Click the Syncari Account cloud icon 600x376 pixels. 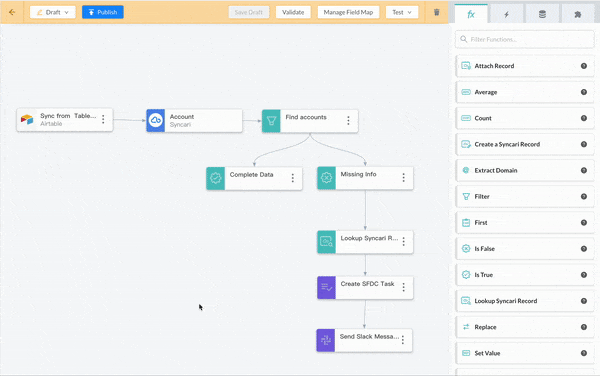pos(156,120)
